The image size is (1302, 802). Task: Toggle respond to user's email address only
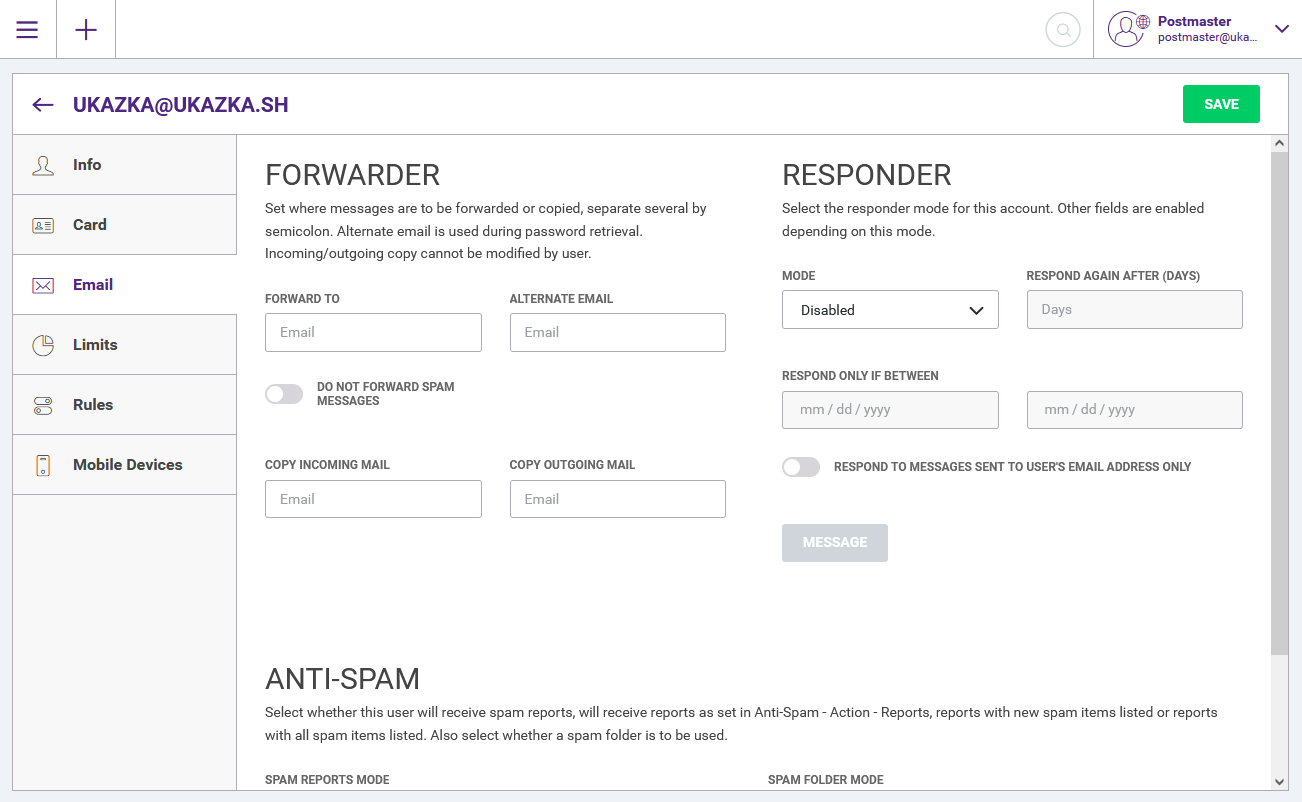(801, 467)
